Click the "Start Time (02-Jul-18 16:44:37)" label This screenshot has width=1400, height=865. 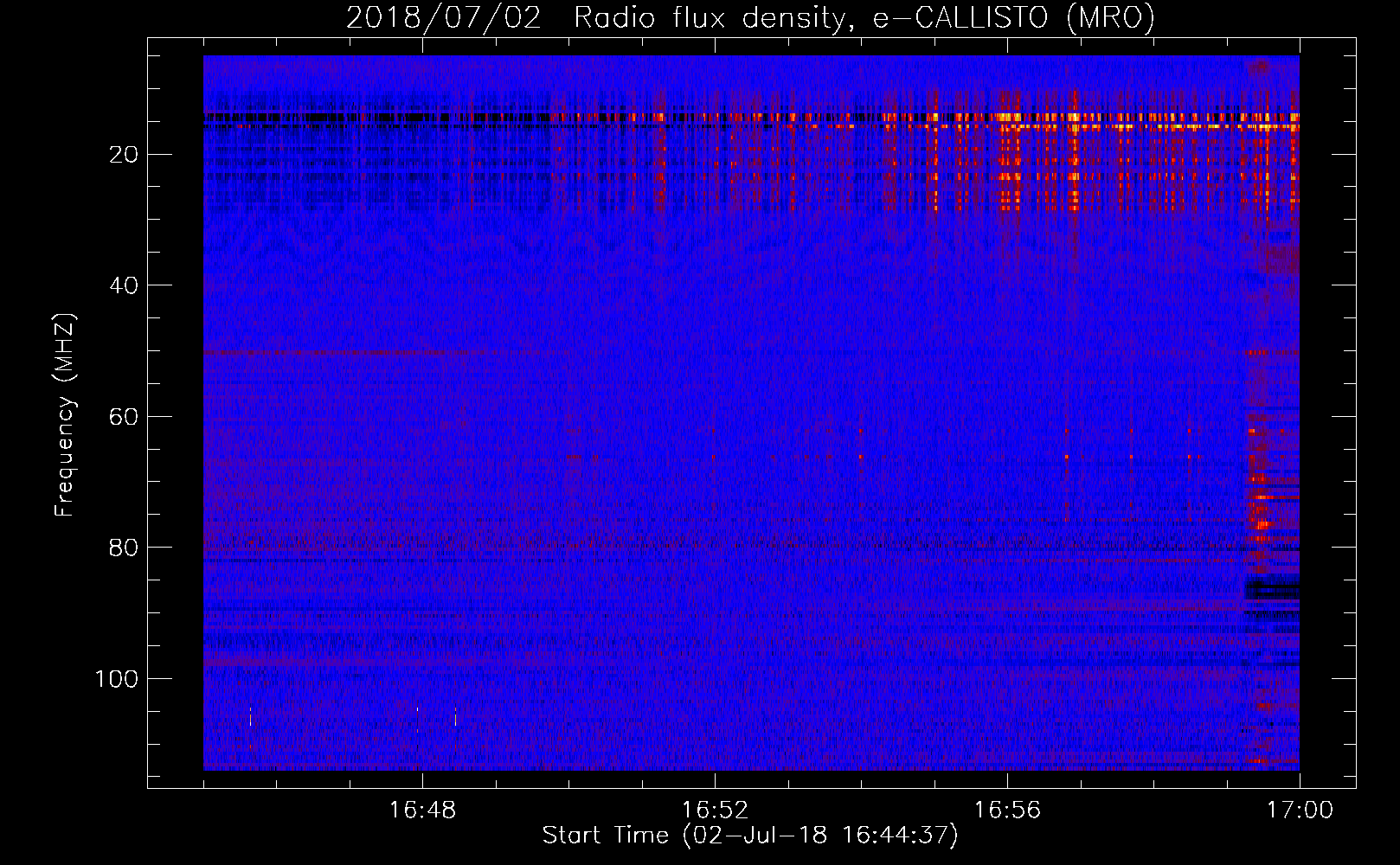[x=750, y=836]
